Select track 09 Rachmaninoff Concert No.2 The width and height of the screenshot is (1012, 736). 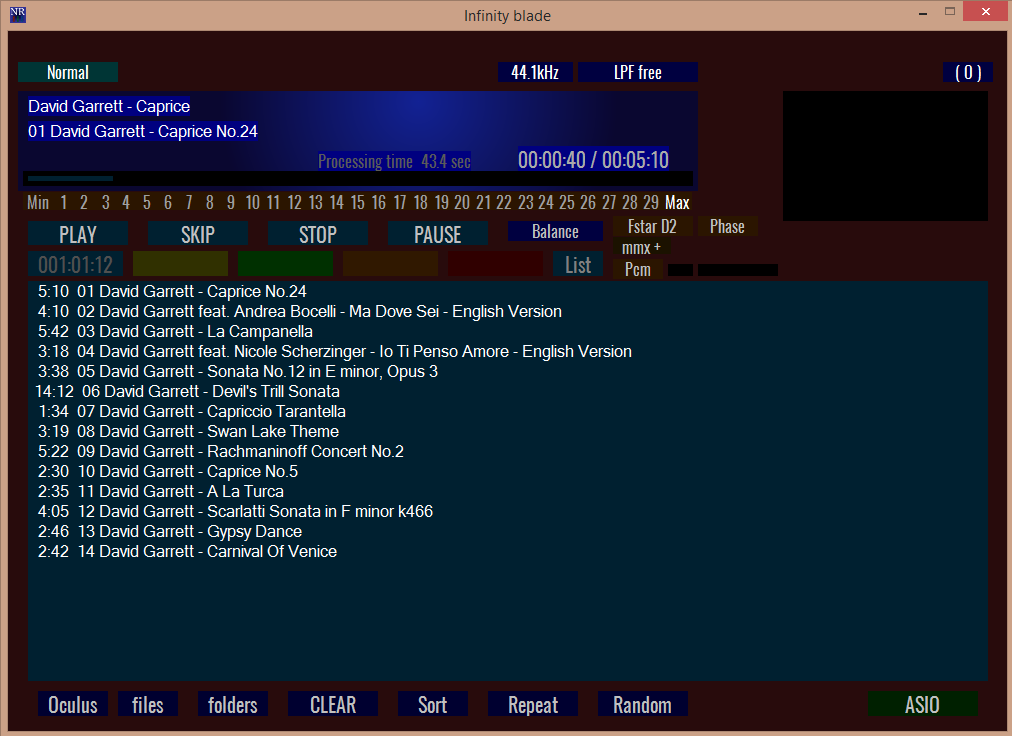point(508,451)
